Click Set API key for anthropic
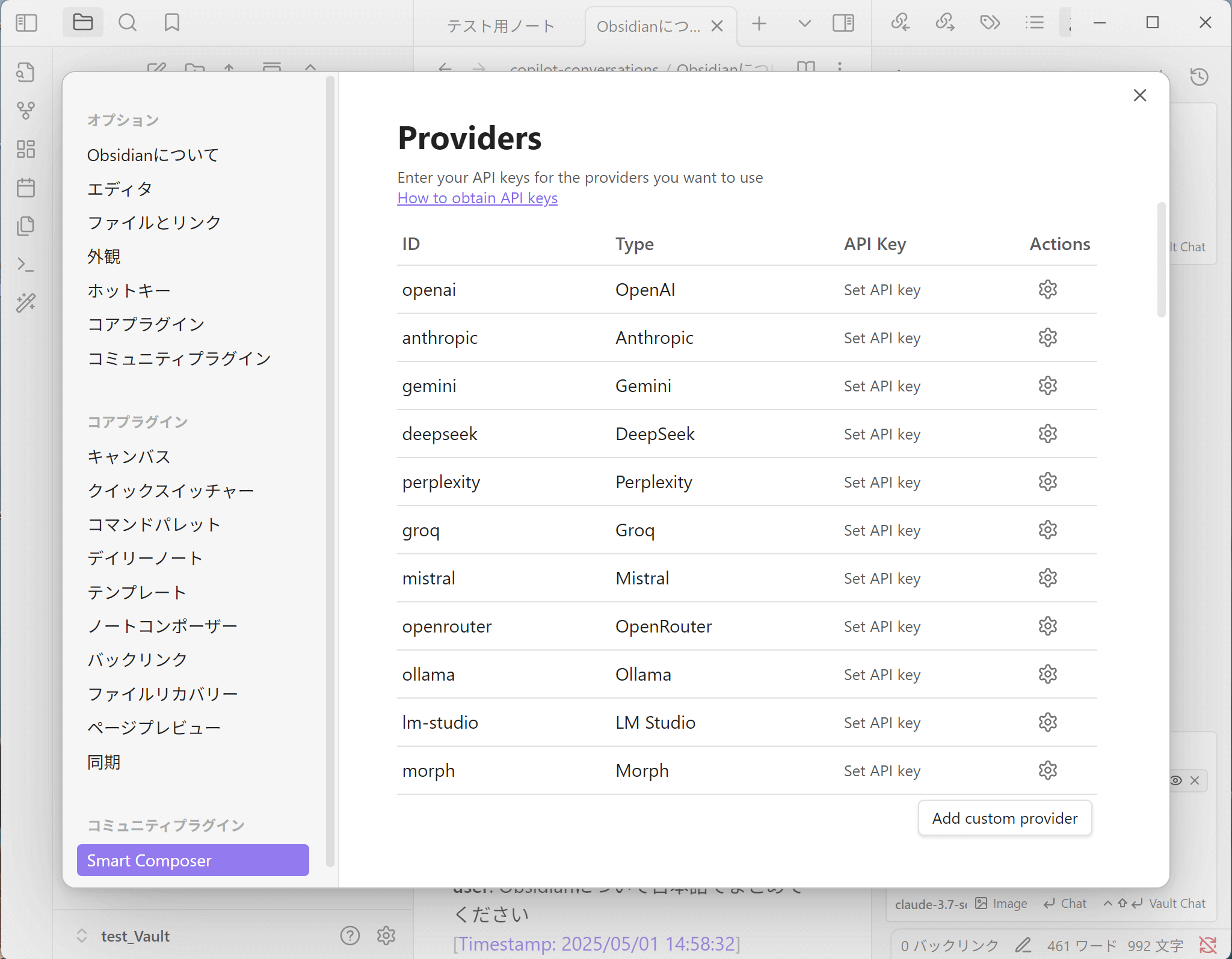This screenshot has width=1232, height=959. point(882,338)
